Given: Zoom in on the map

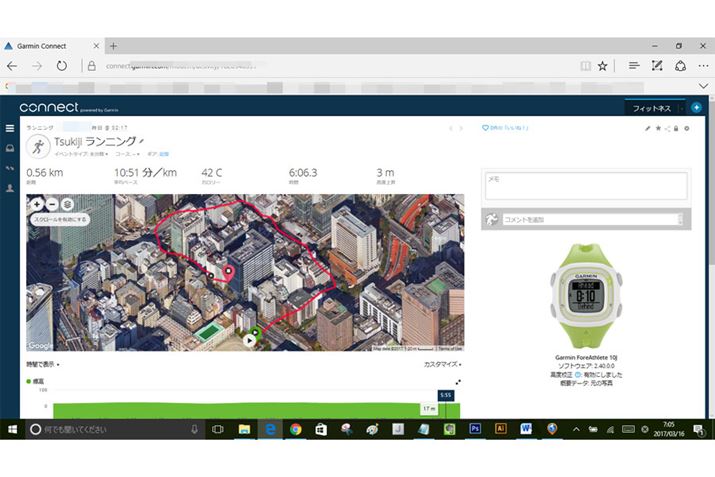Looking at the screenshot, I should pyautogui.click(x=37, y=203).
